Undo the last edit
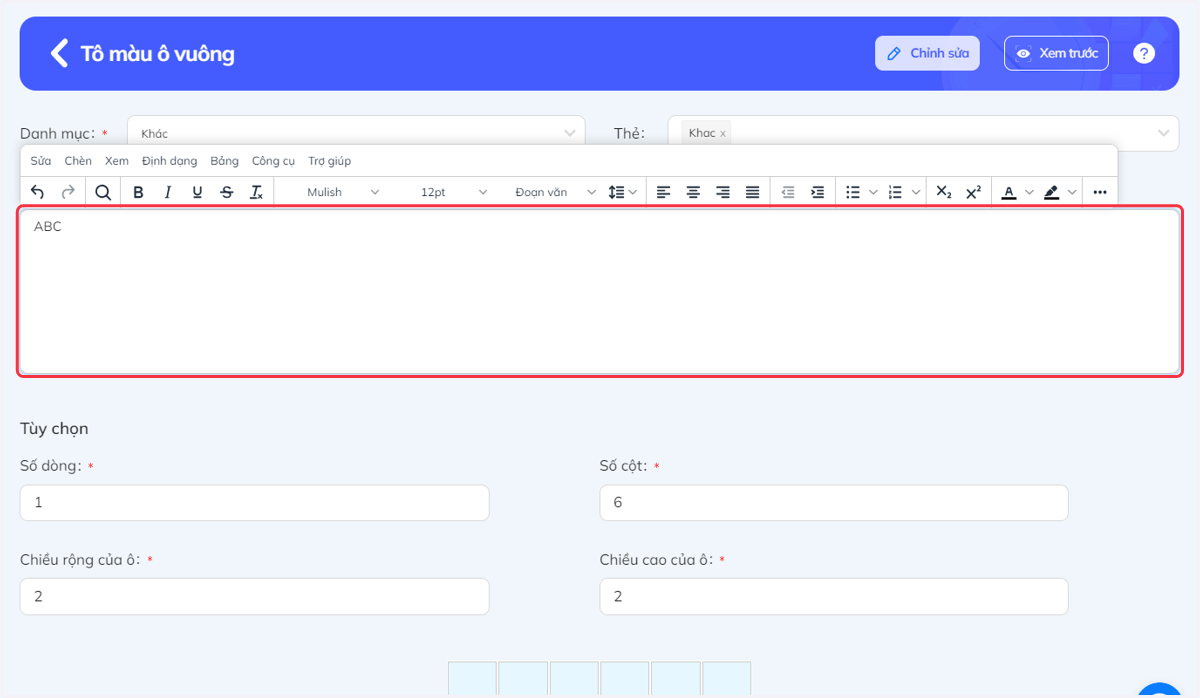The image size is (1200, 698). click(38, 192)
